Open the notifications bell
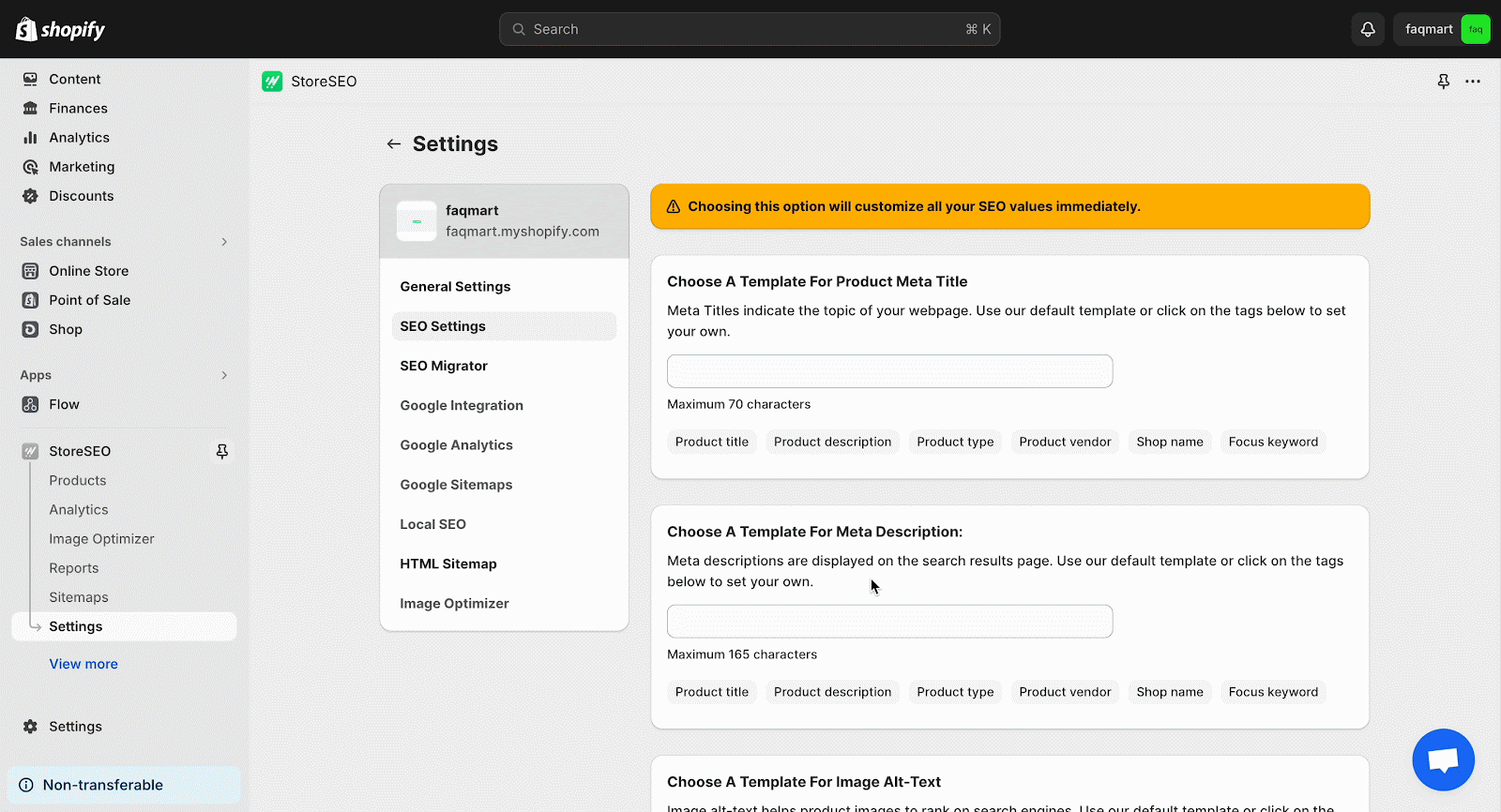 click(1368, 29)
